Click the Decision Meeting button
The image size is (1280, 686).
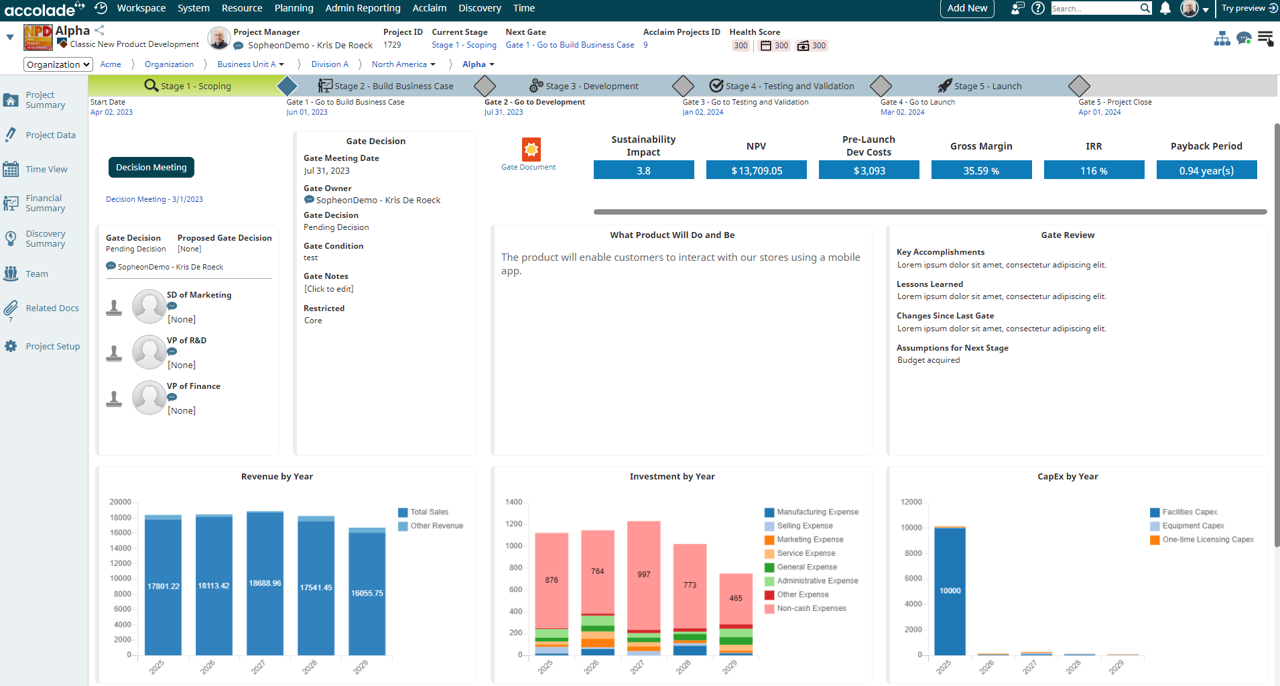tap(151, 168)
